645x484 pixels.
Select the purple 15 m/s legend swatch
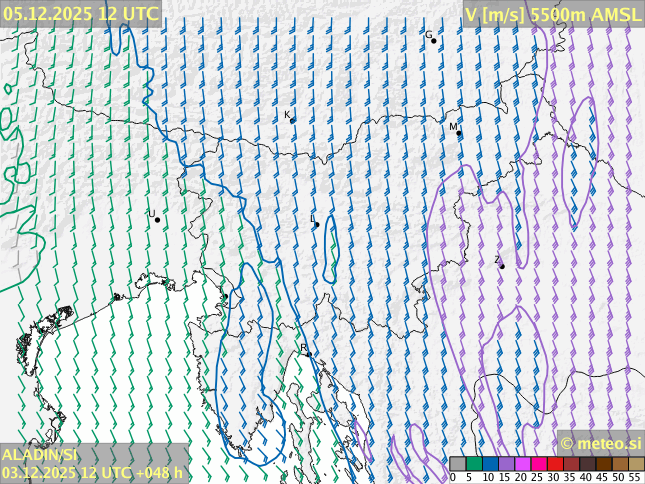(506, 464)
